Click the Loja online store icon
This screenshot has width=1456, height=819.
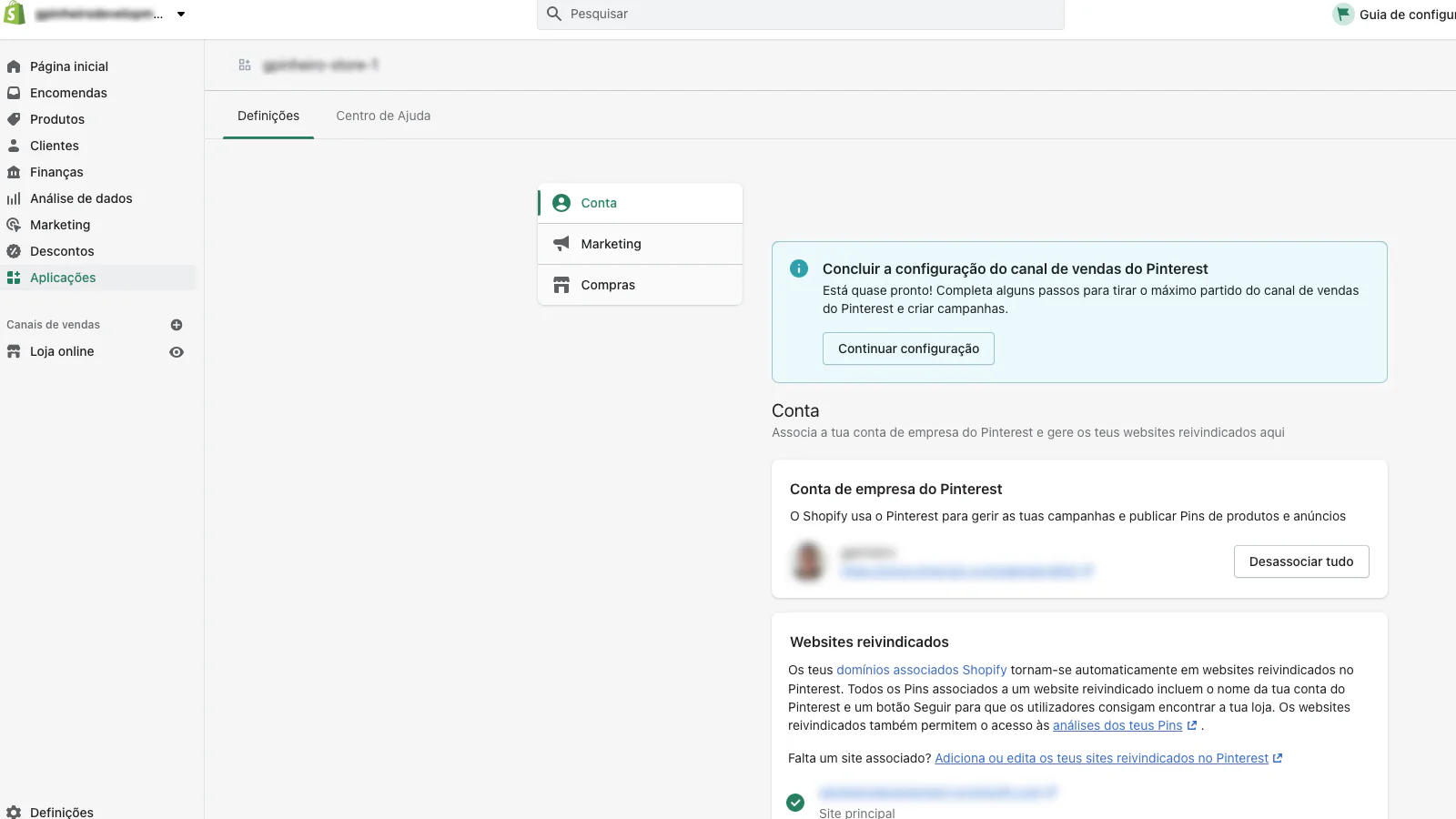tap(14, 351)
